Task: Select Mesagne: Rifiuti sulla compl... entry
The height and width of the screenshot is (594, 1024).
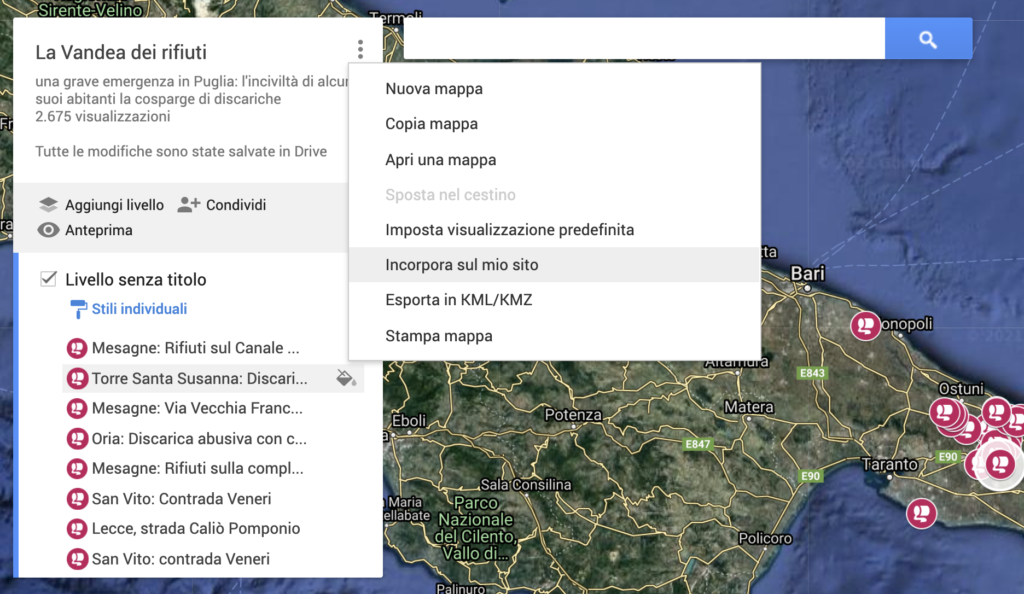Action: (x=197, y=469)
